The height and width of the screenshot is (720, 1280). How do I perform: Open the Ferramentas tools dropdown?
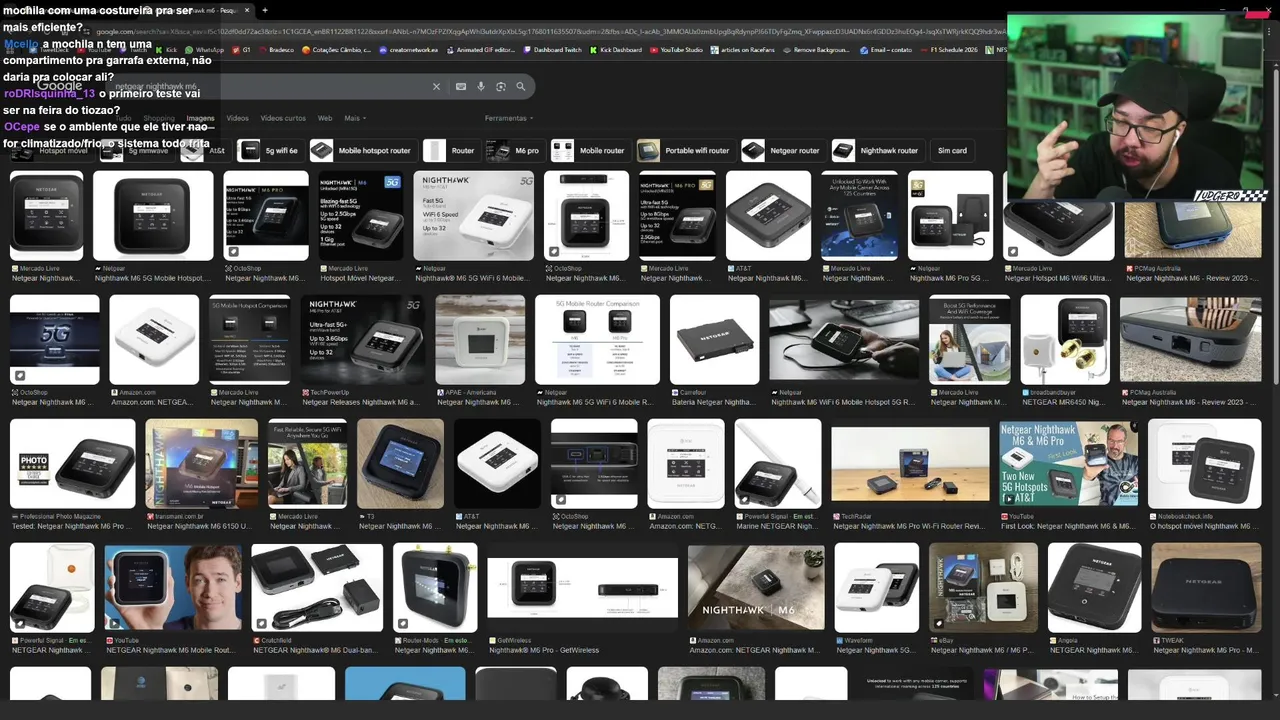click(508, 118)
